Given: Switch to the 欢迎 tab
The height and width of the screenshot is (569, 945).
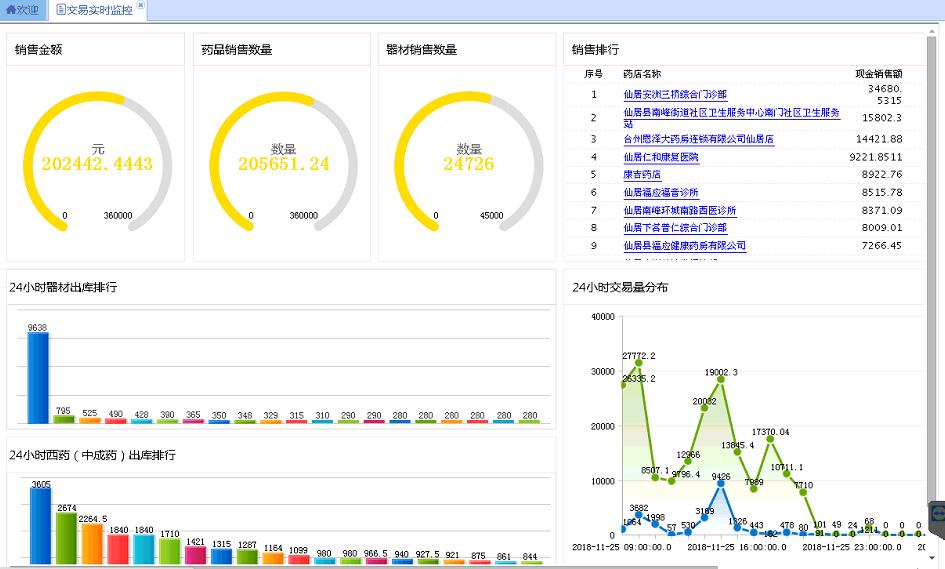Looking at the screenshot, I should pos(22,10).
